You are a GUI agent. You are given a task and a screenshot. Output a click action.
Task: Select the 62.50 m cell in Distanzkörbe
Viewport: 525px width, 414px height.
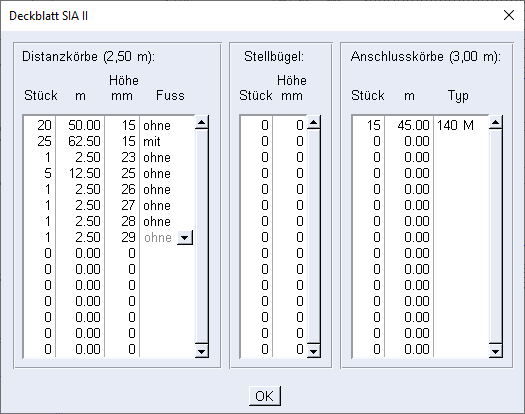coord(80,141)
